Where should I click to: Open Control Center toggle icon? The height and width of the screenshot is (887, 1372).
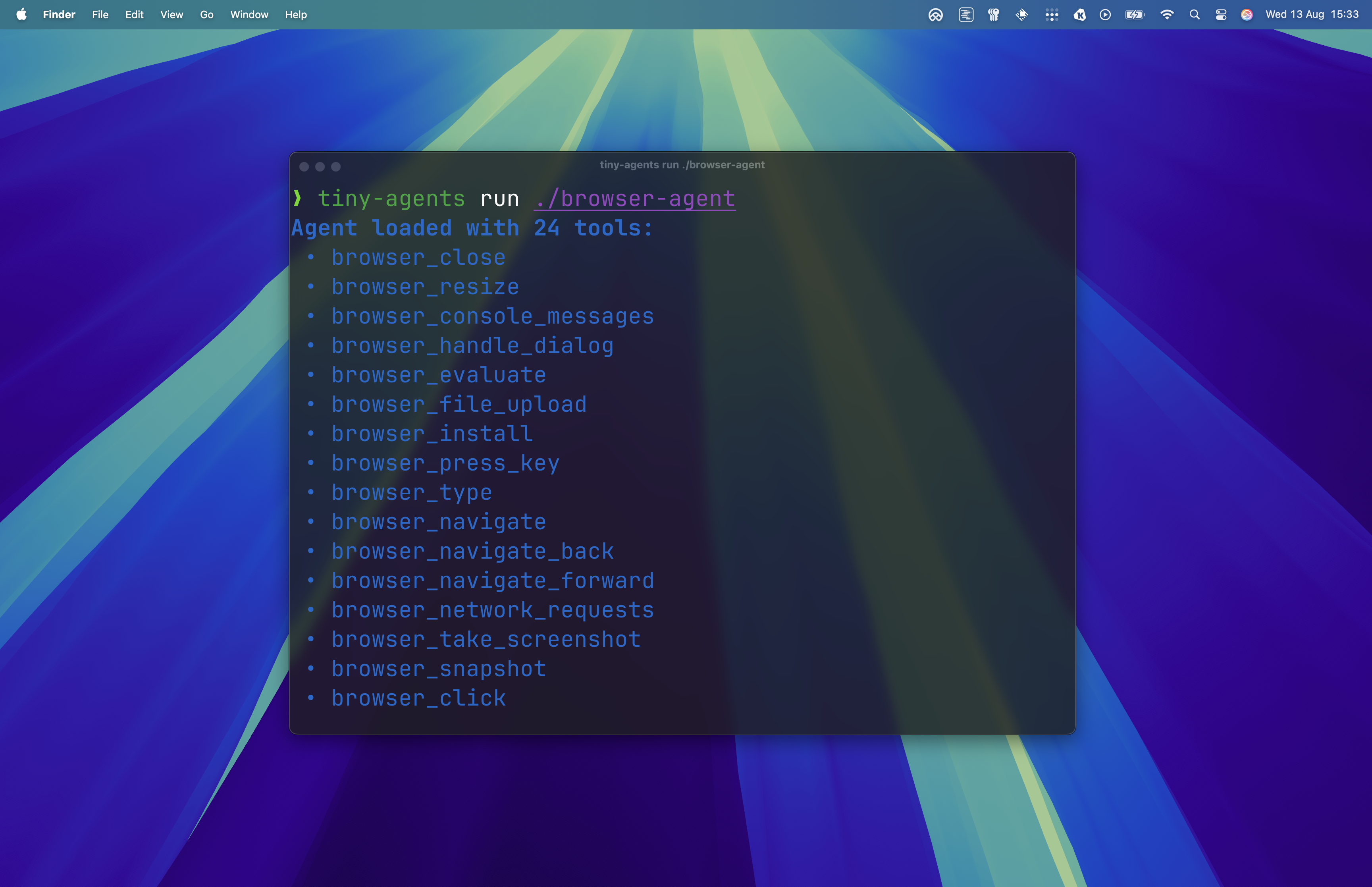click(x=1221, y=14)
